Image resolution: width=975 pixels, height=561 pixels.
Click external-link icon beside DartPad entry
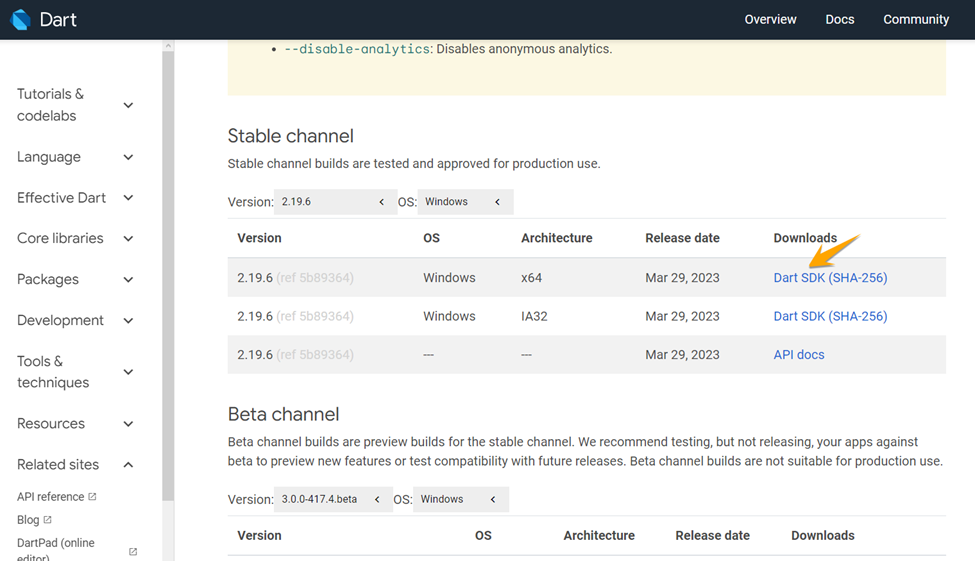click(133, 551)
